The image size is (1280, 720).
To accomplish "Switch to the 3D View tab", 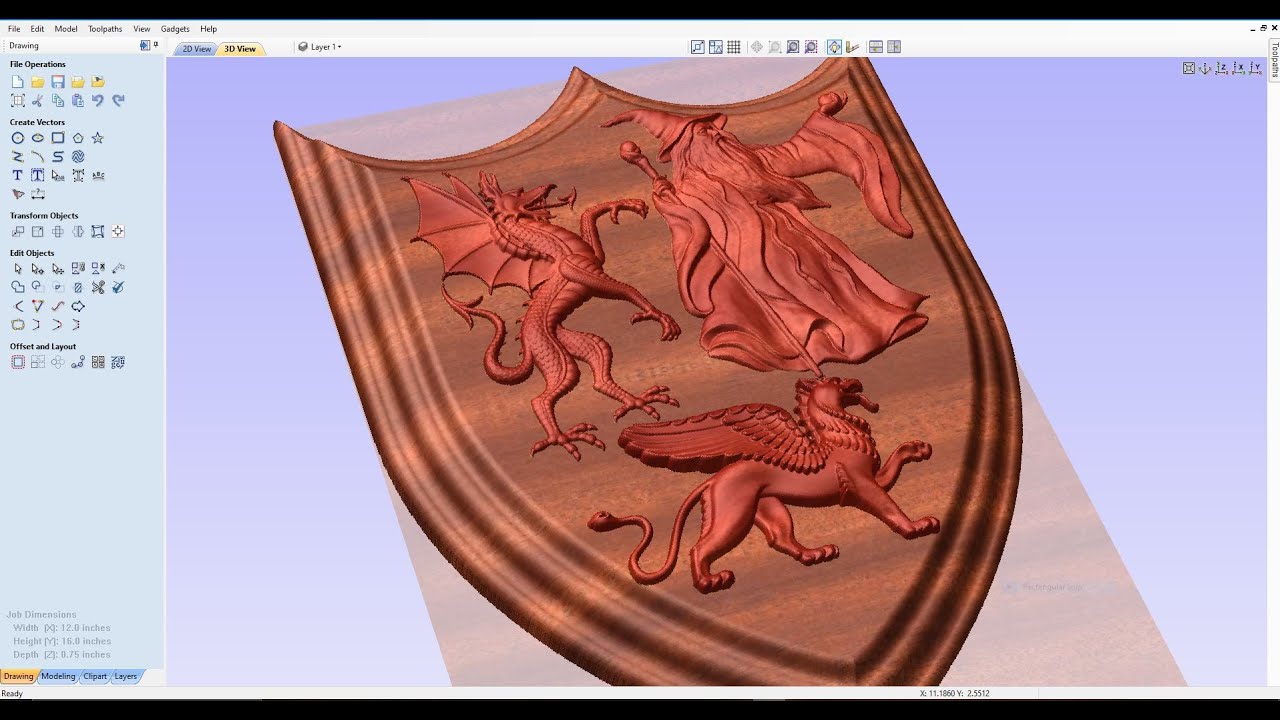I will click(240, 49).
